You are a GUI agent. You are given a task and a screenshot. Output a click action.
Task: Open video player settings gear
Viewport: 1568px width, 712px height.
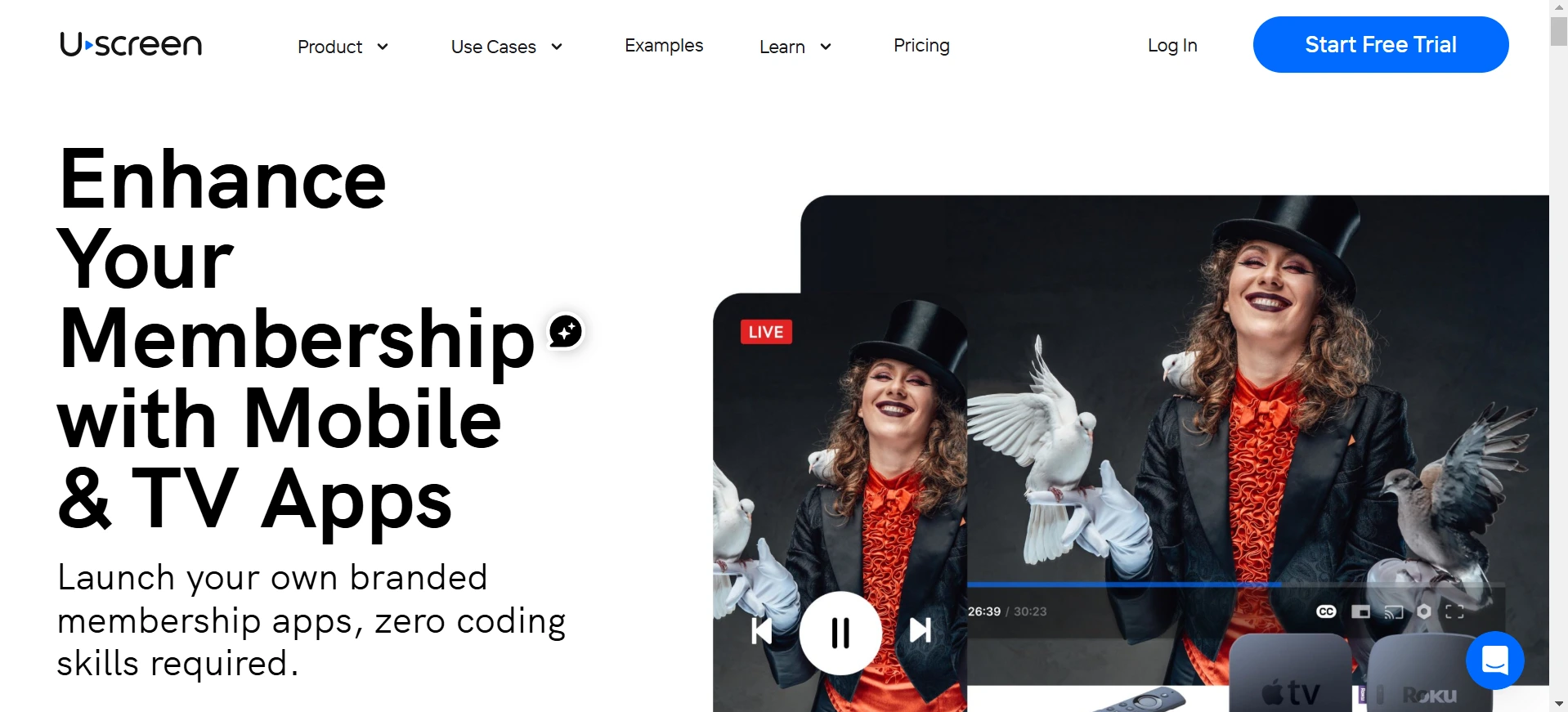pyautogui.click(x=1424, y=611)
